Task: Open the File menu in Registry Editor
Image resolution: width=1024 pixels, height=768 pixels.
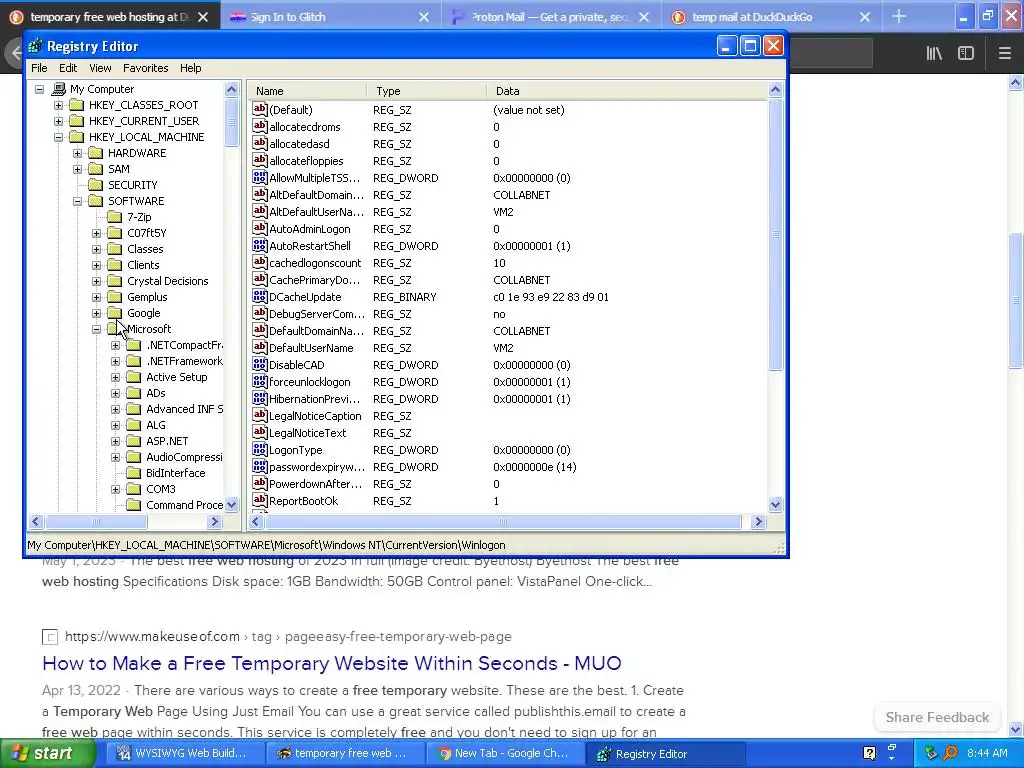Action: (x=39, y=68)
